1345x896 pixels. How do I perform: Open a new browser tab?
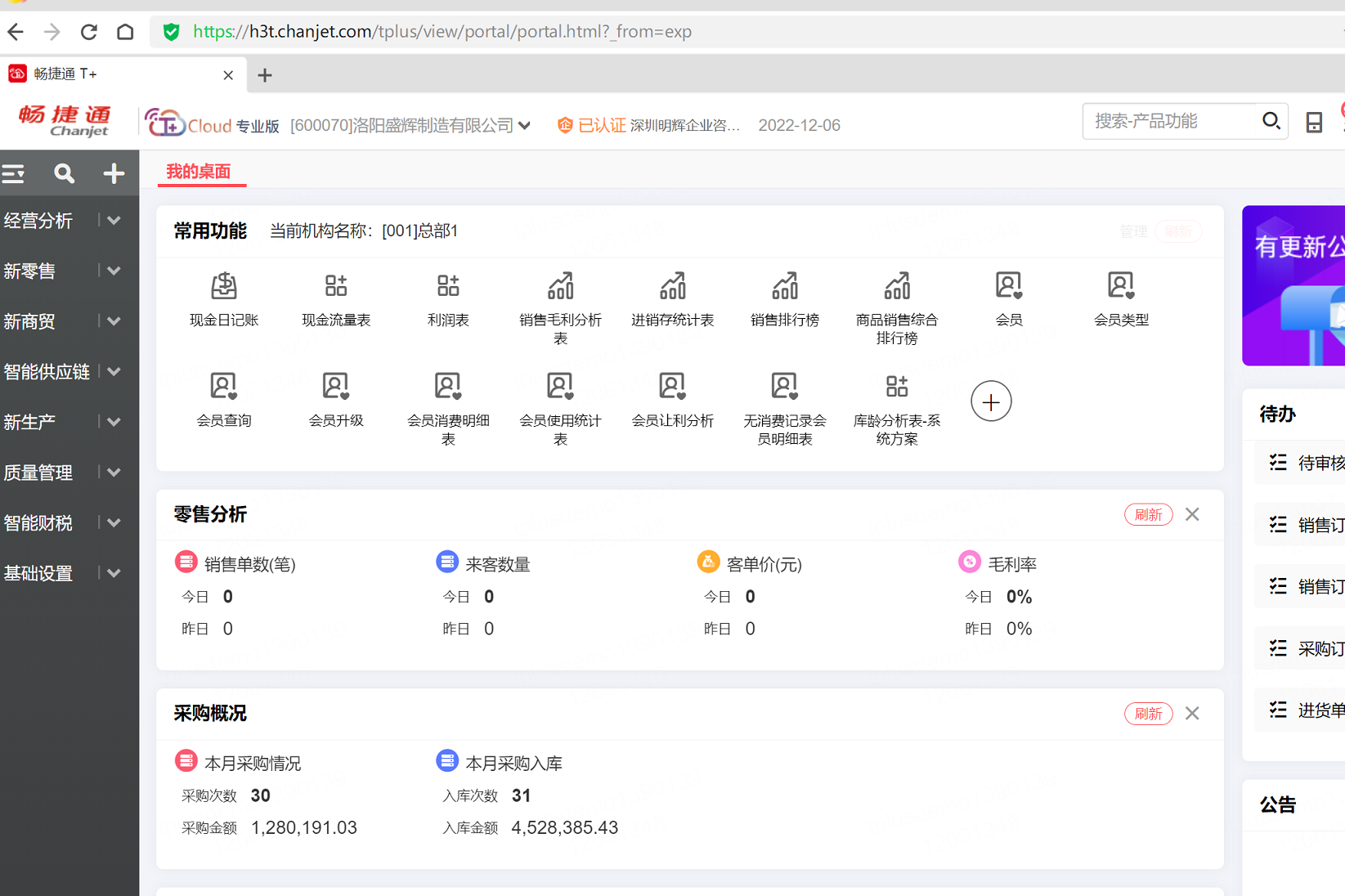tap(264, 75)
